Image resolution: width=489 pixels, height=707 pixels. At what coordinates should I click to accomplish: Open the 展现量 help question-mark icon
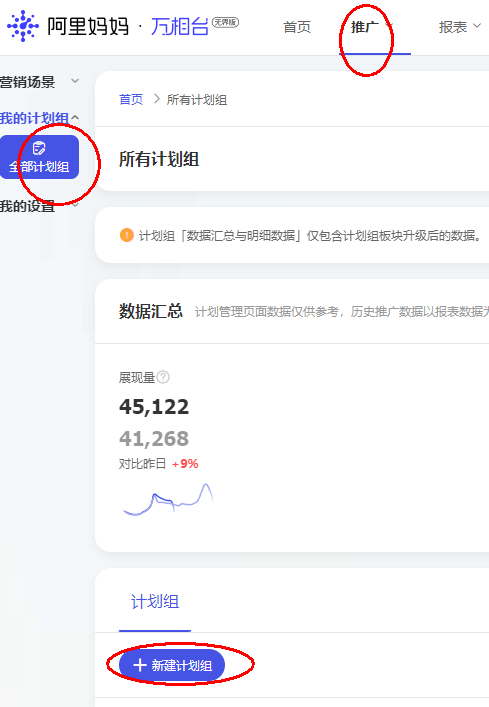pyautogui.click(x=163, y=377)
